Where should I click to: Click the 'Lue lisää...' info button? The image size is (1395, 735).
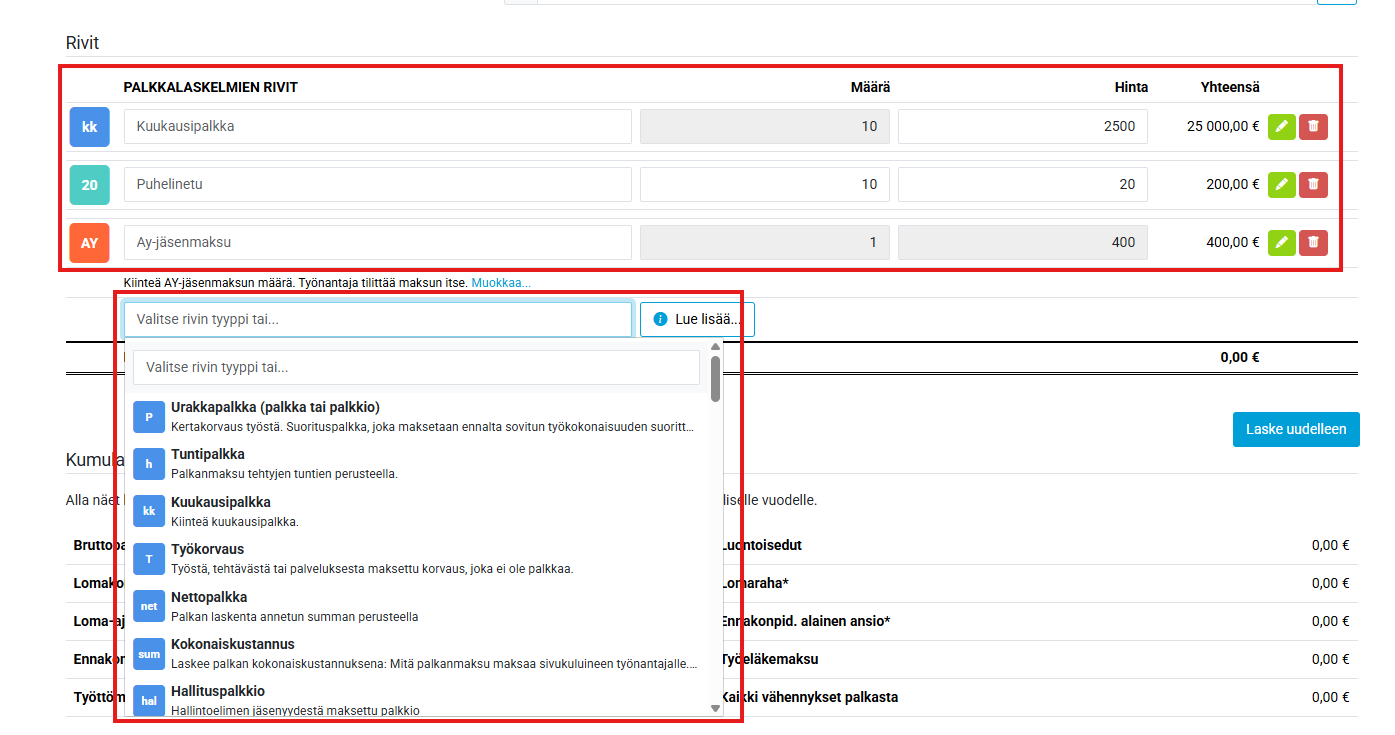click(x=697, y=319)
